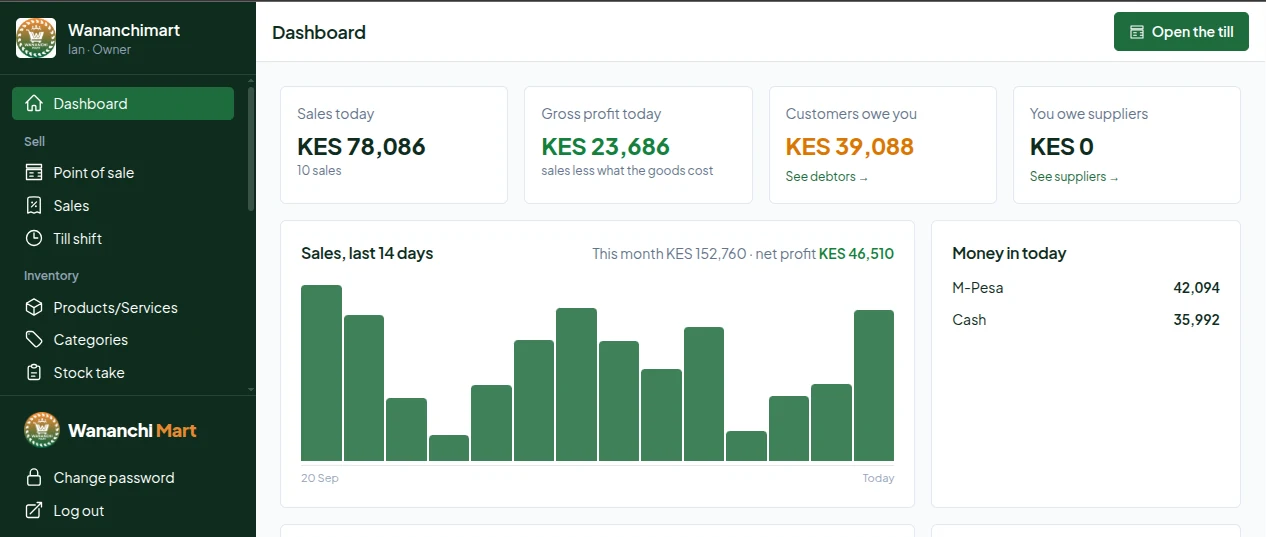Click the Dashboard page title

pyautogui.click(x=319, y=32)
